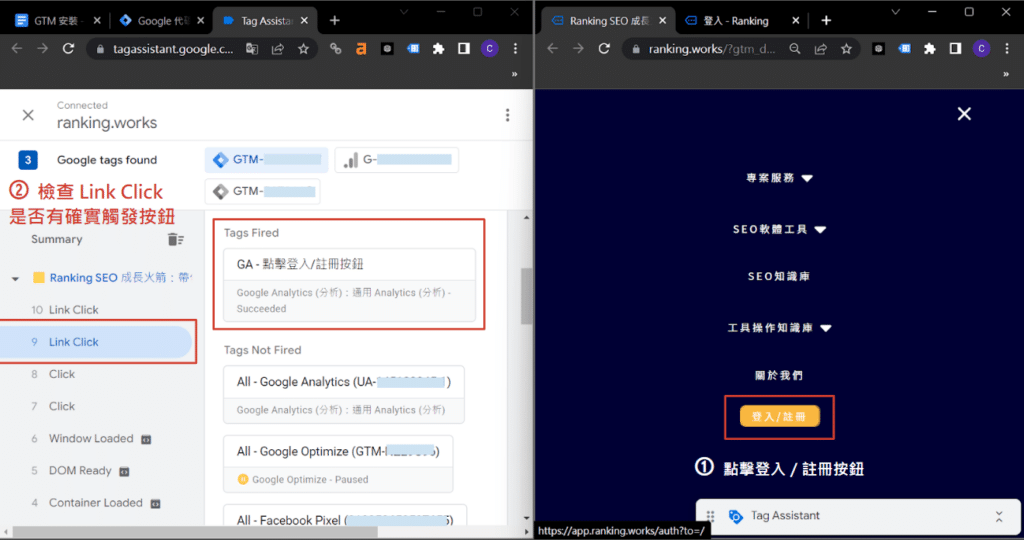The width and height of the screenshot is (1024, 540).
Task: Switch to the 登入 - Ranking tab
Action: (x=735, y=20)
